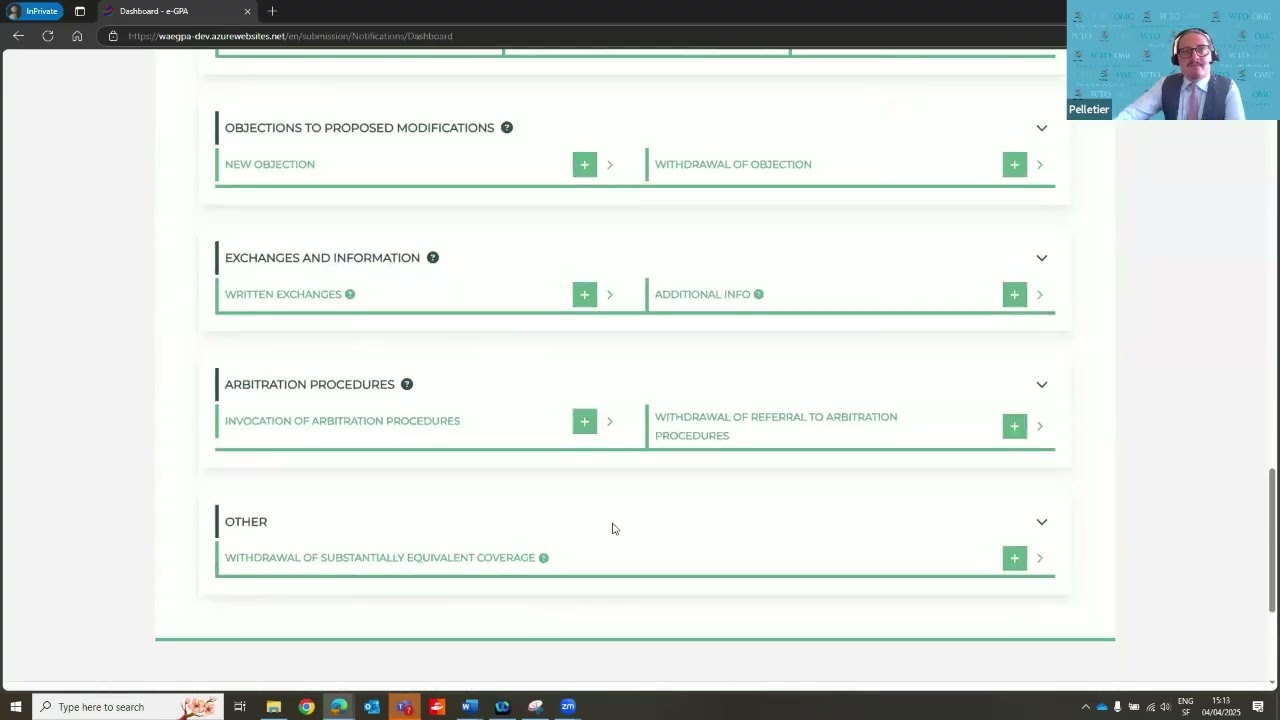Collapse the Other section

point(1042,522)
